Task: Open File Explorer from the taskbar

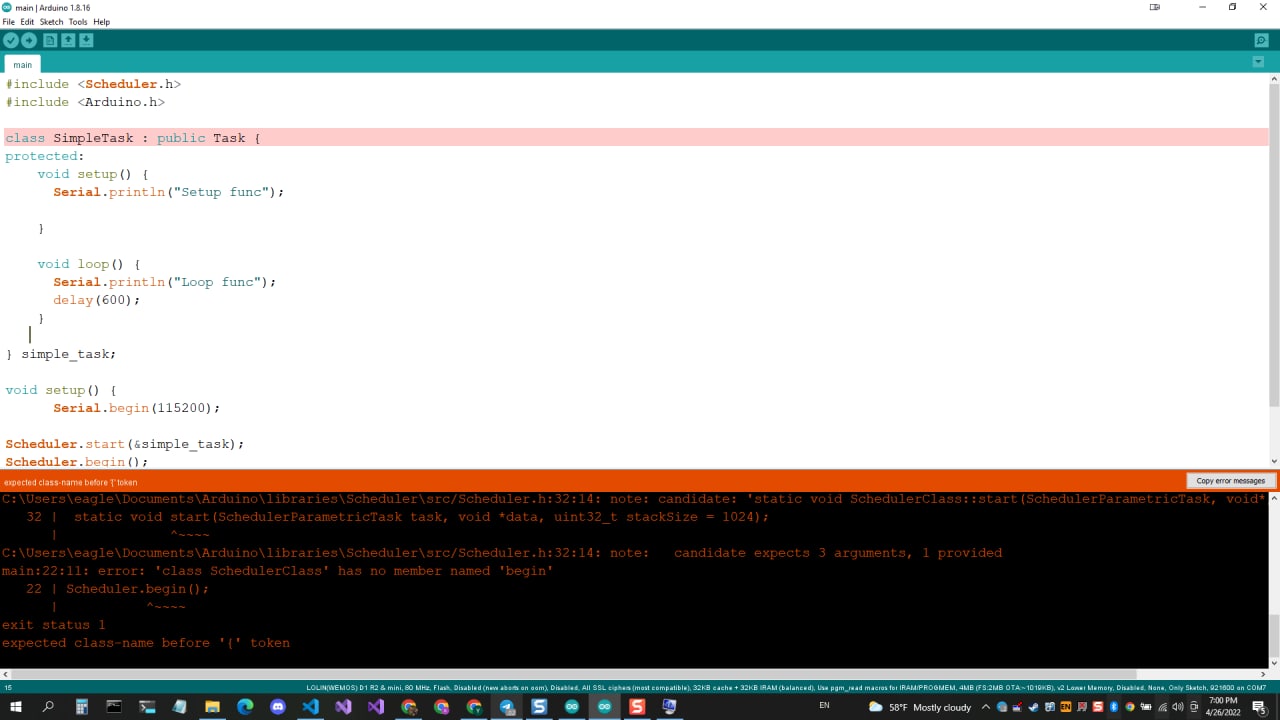Action: (212, 707)
